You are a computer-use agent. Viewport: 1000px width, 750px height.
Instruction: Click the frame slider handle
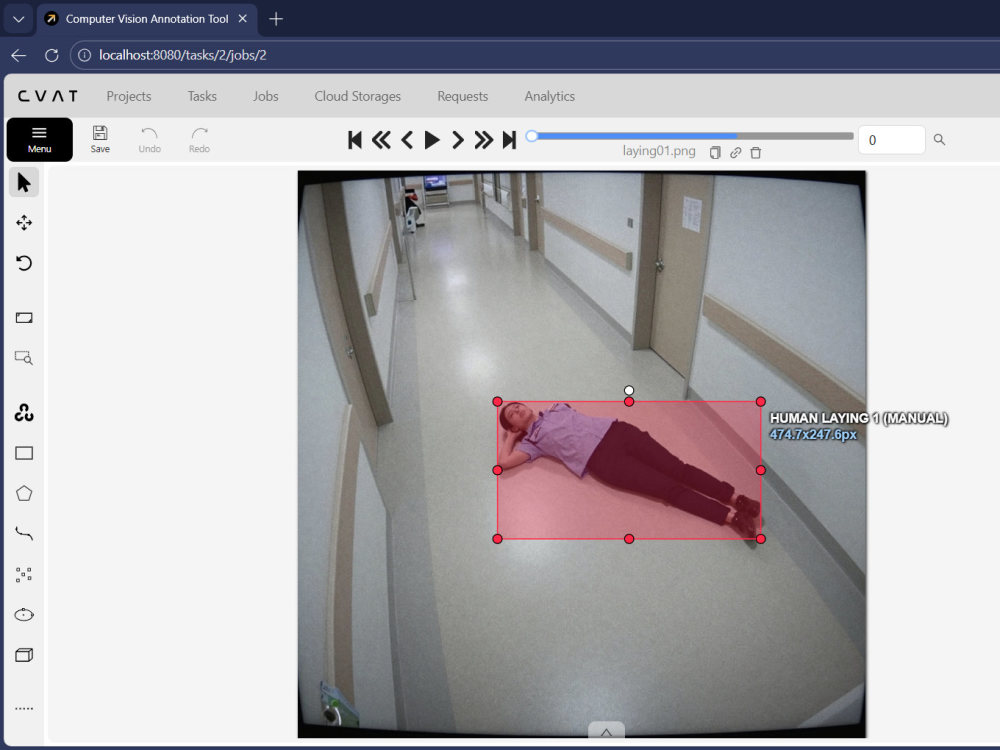tap(532, 136)
